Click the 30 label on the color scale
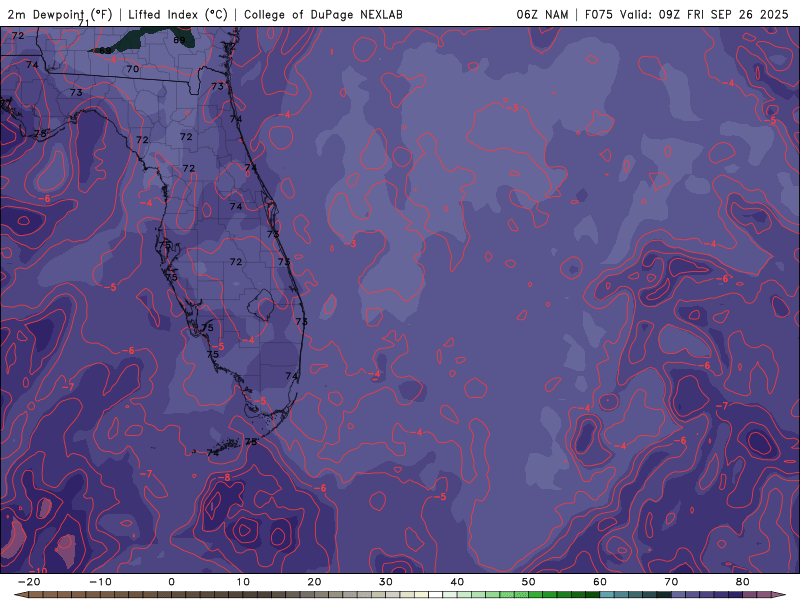800x600 pixels. click(x=386, y=582)
